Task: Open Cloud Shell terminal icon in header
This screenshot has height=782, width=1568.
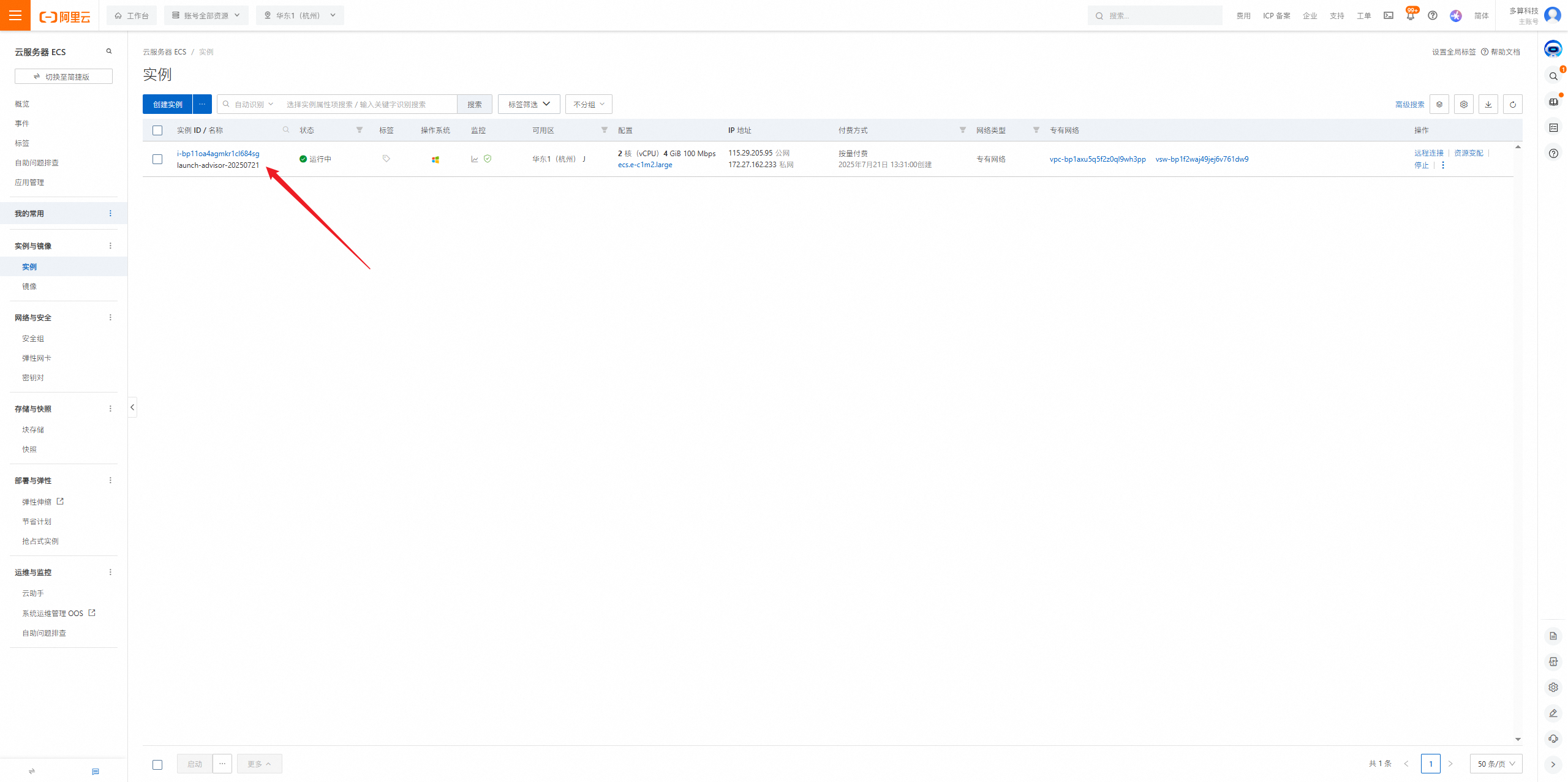Action: [1388, 15]
